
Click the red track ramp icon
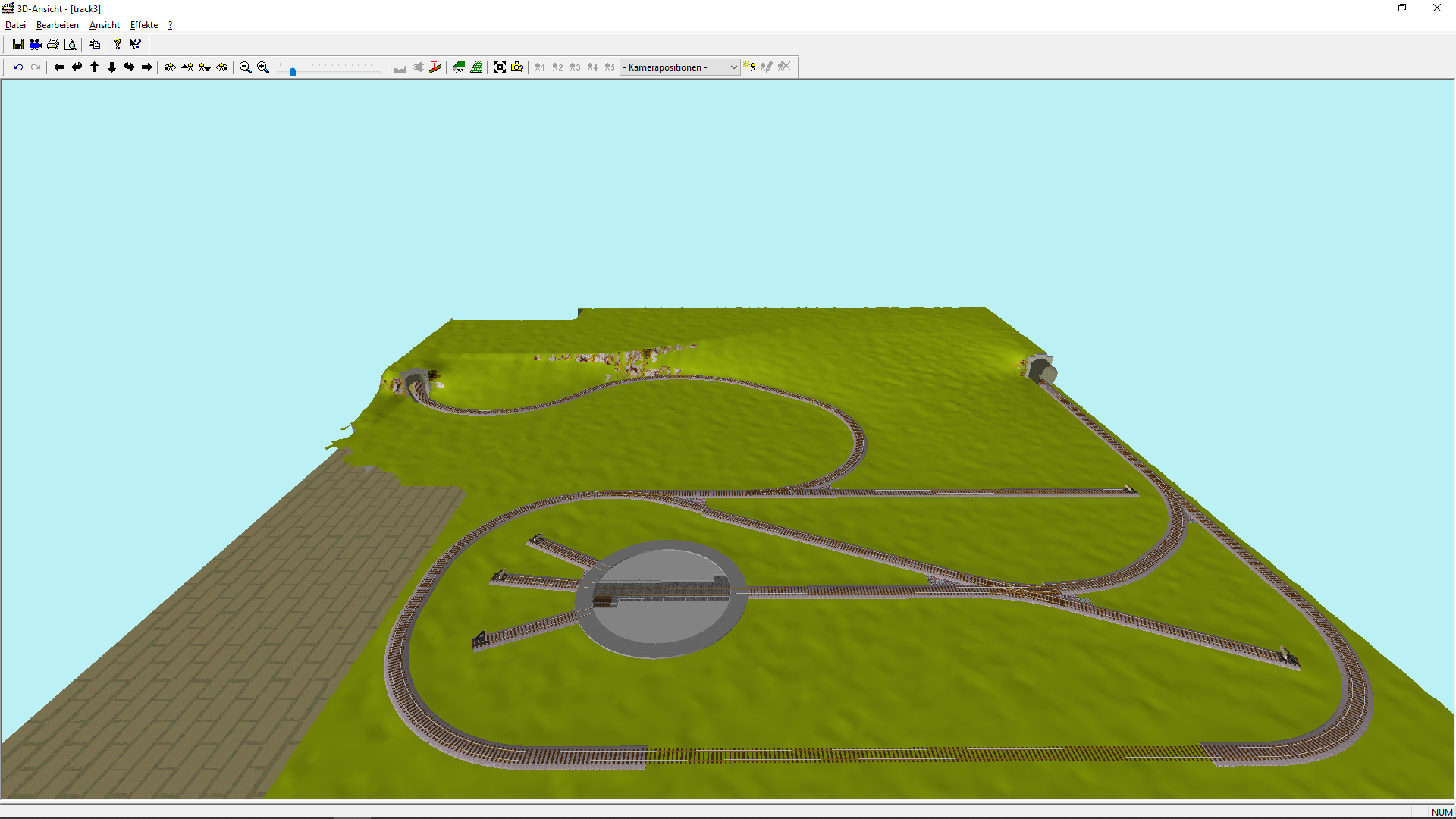pos(435,67)
